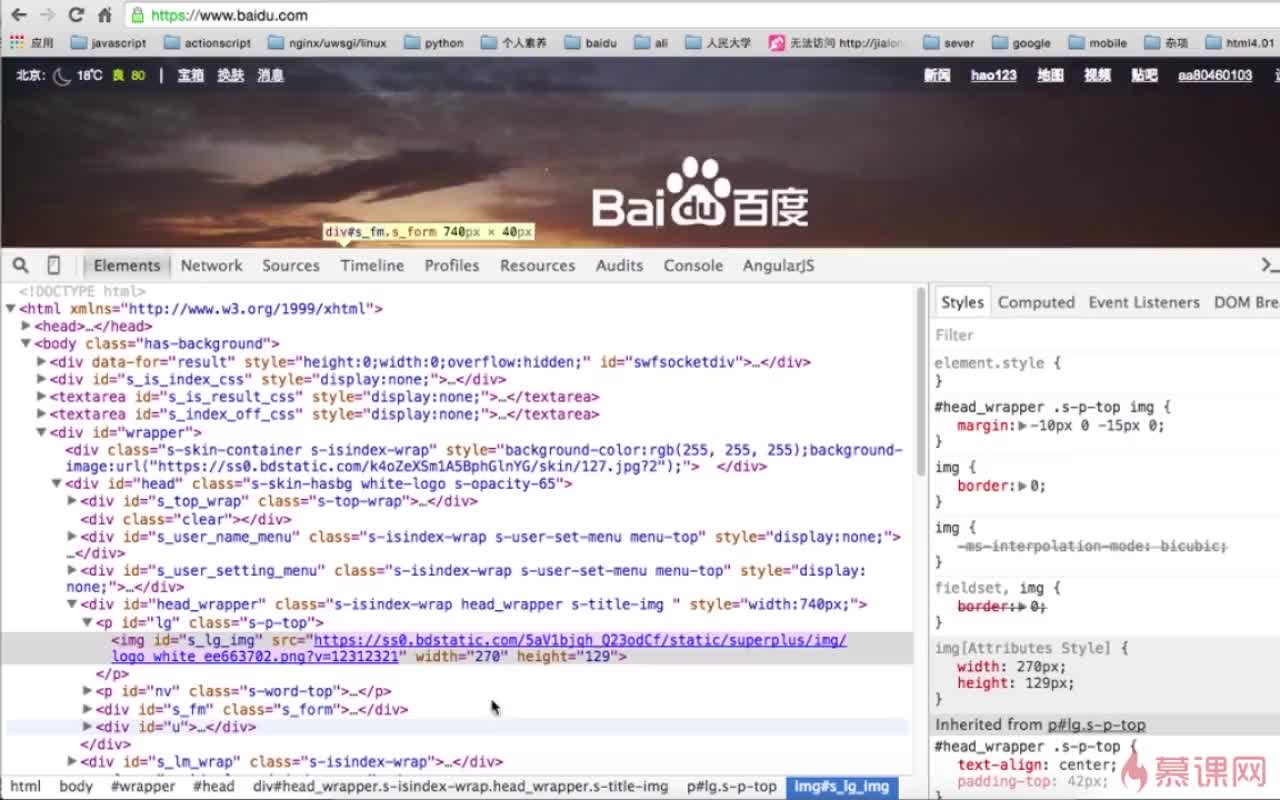
Task: Show the Computed styles tab
Action: 1036,302
